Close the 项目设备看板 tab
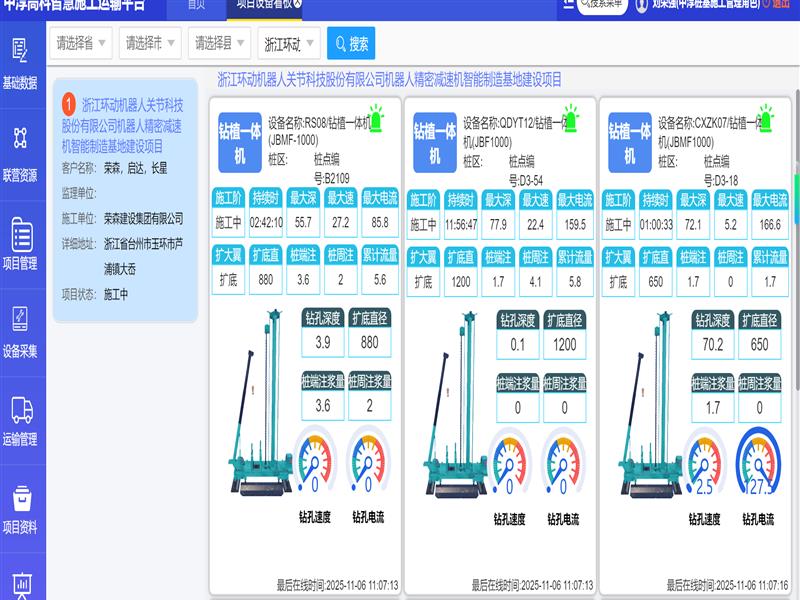The image size is (800, 600). click(x=298, y=4)
